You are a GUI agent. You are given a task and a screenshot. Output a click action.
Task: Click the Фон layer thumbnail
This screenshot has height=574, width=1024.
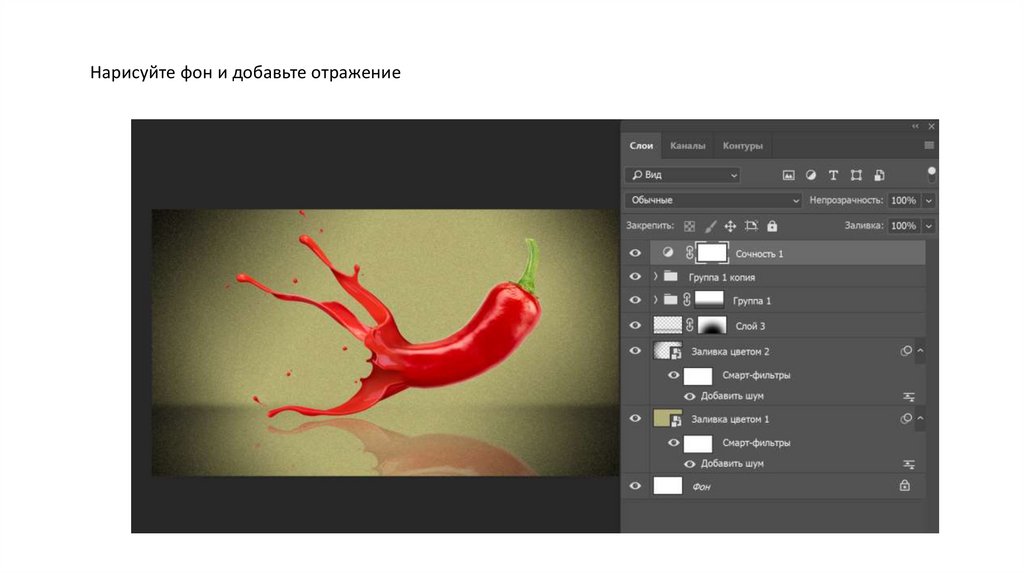(667, 486)
